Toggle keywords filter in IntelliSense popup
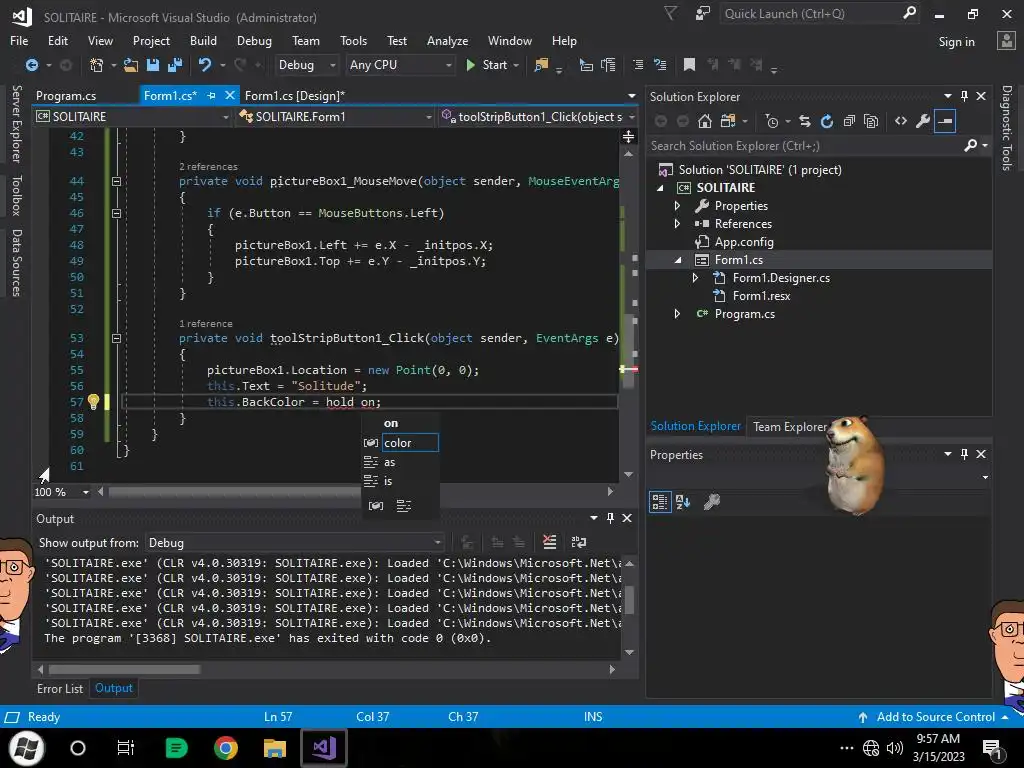The width and height of the screenshot is (1024, 768). 404,505
